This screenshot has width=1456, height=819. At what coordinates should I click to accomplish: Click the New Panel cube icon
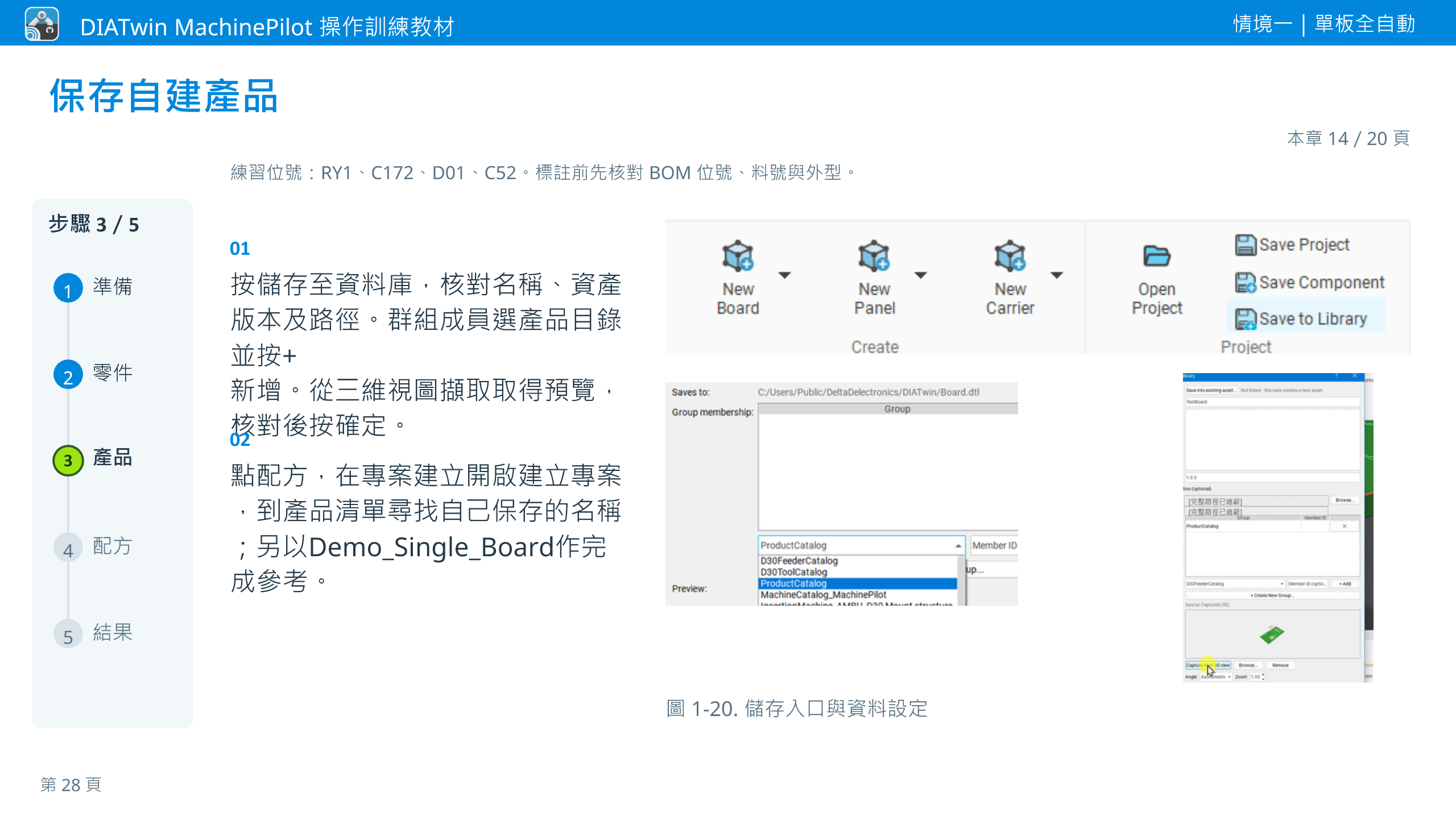coord(874,256)
